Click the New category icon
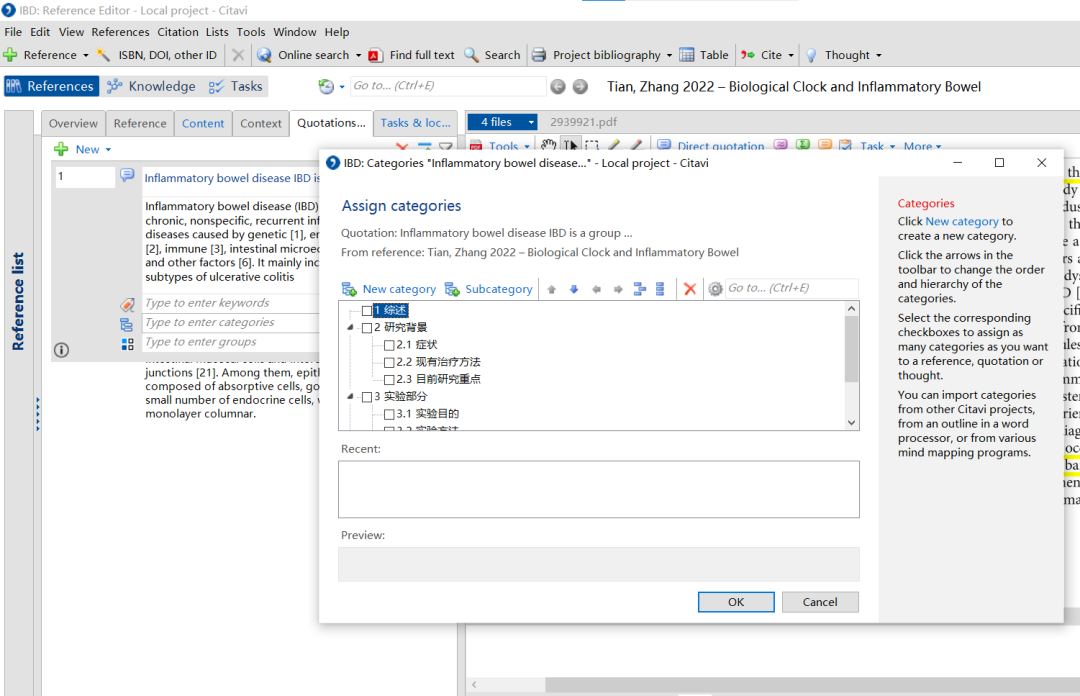This screenshot has width=1080, height=696. click(349, 289)
